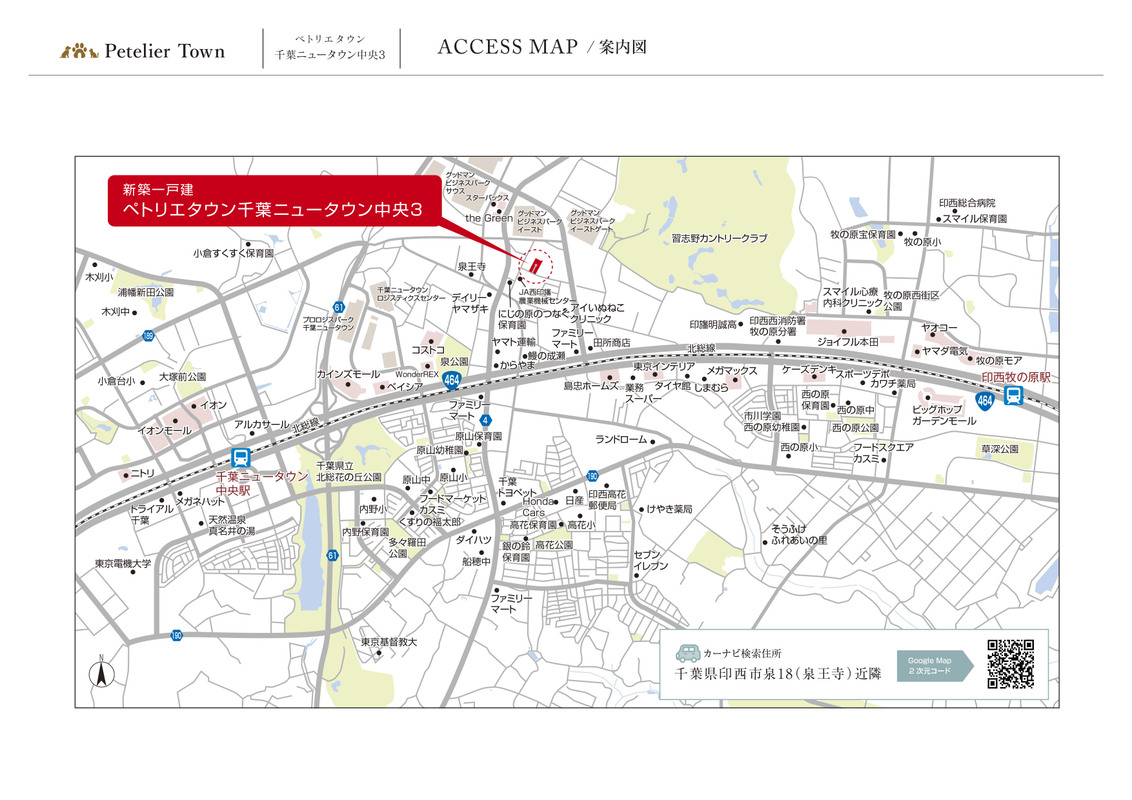1132x800 pixels.
Task: Click the paw logo beside Petelier Town
Action: (80, 51)
